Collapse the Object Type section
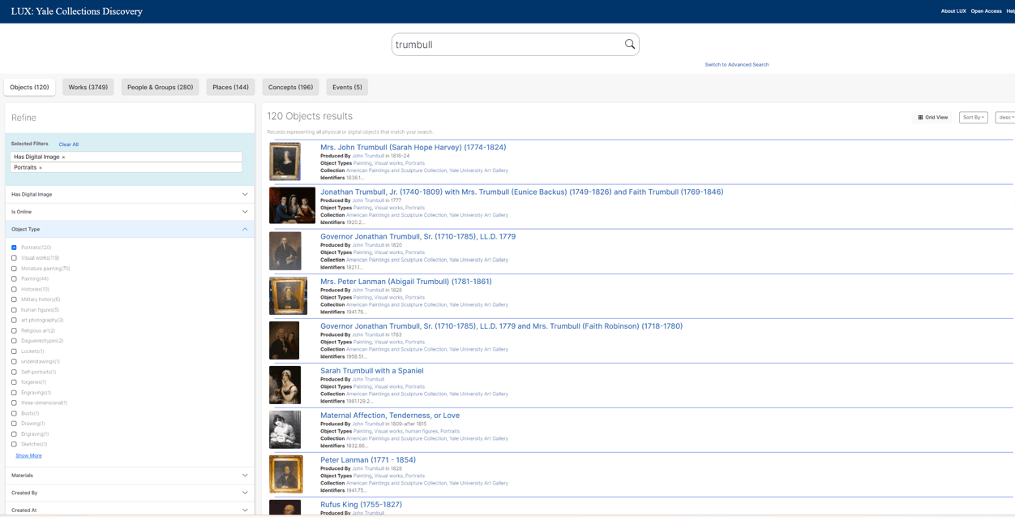Viewport: 1016px width, 520px height. (245, 229)
